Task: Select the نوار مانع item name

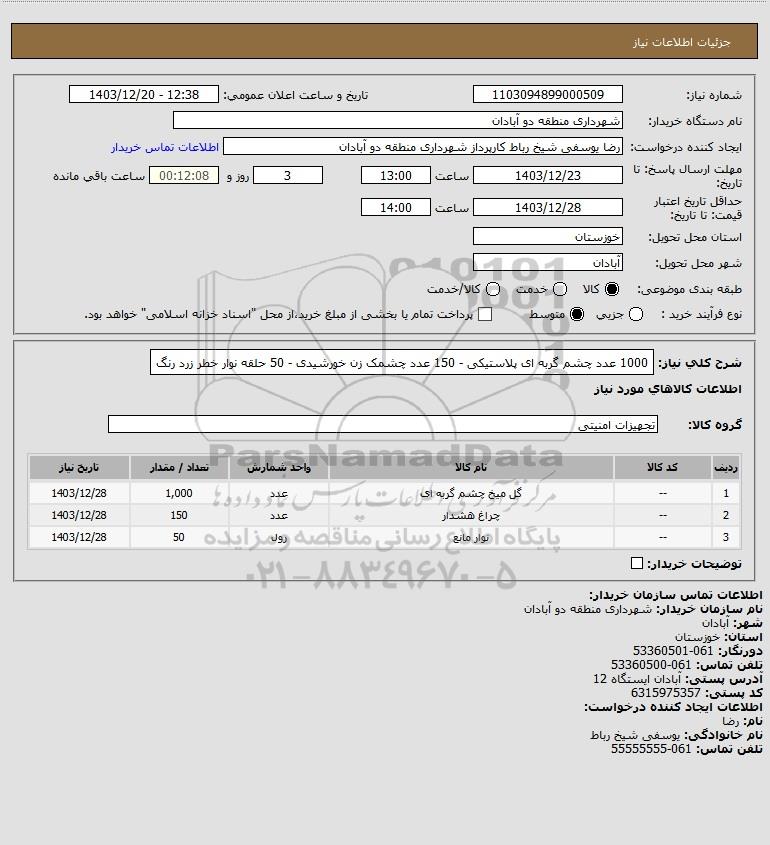Action: (471, 537)
